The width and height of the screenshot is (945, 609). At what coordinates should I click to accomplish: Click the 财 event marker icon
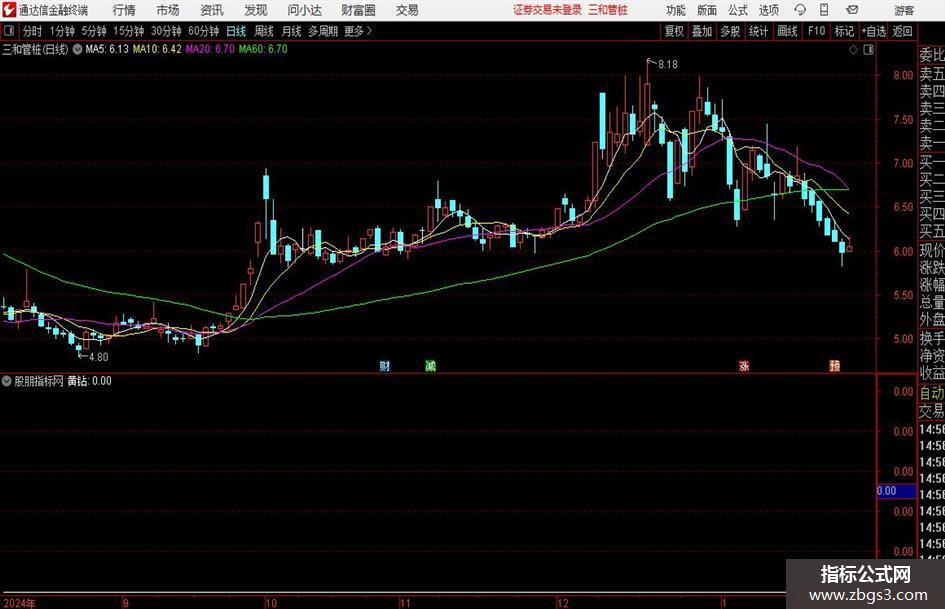(385, 365)
